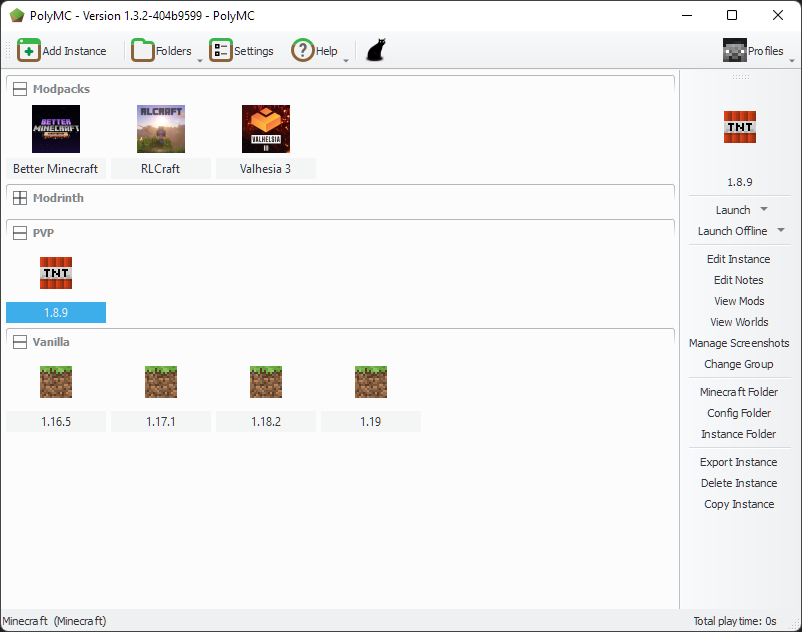
Task: Click the selected 1.8.9 instance label
Action: tap(55, 312)
